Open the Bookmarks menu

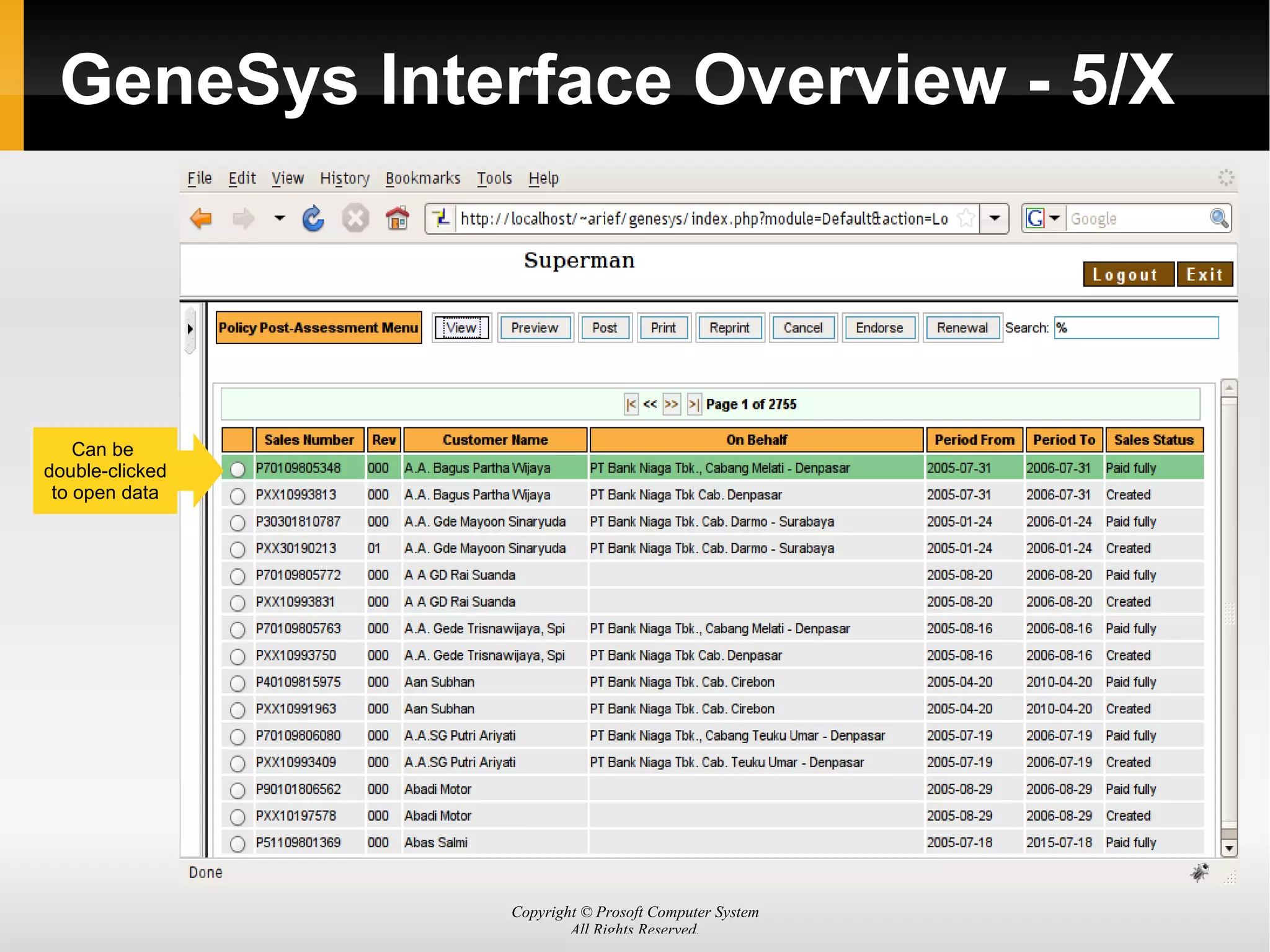422,179
